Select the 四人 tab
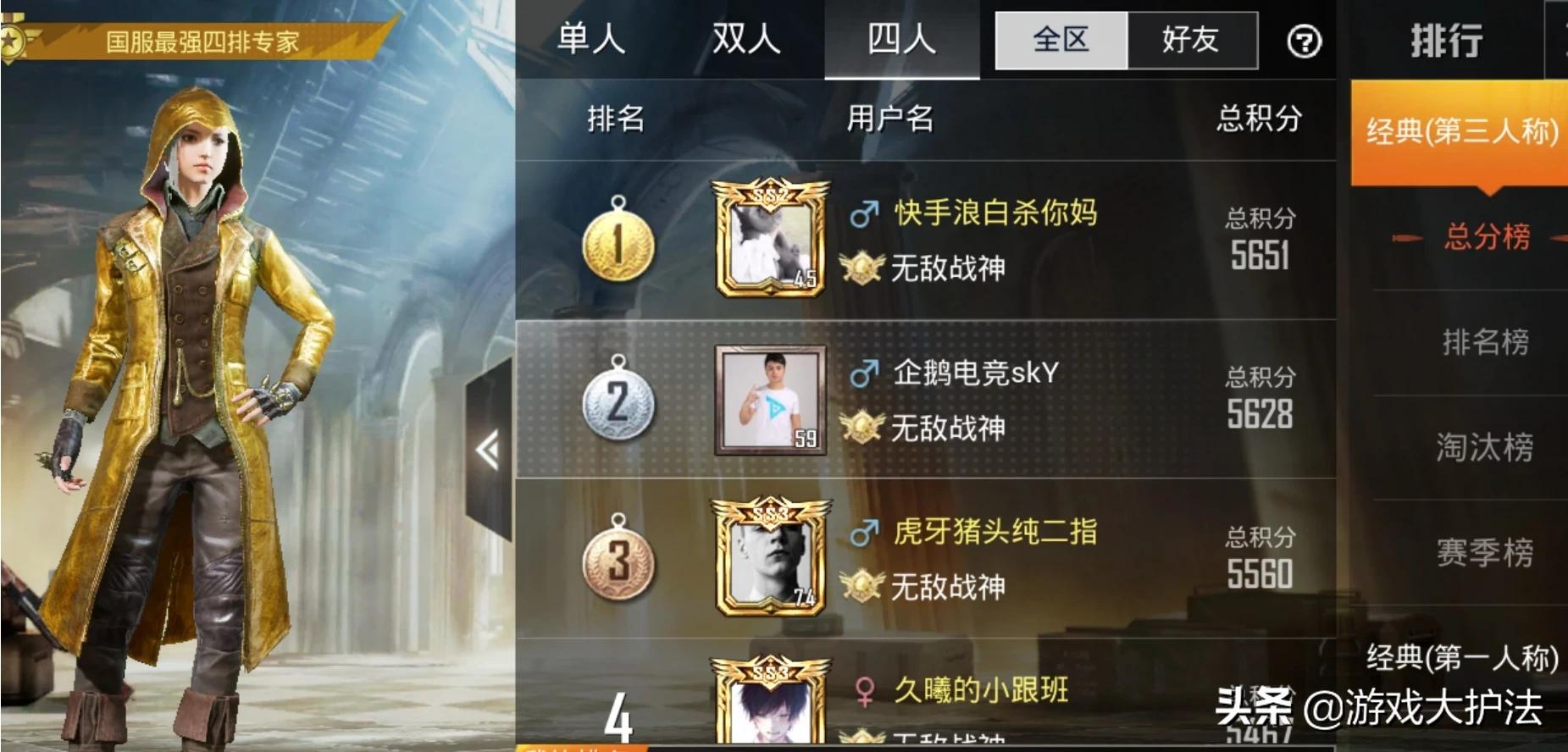Image resolution: width=1568 pixels, height=752 pixels. [902, 40]
